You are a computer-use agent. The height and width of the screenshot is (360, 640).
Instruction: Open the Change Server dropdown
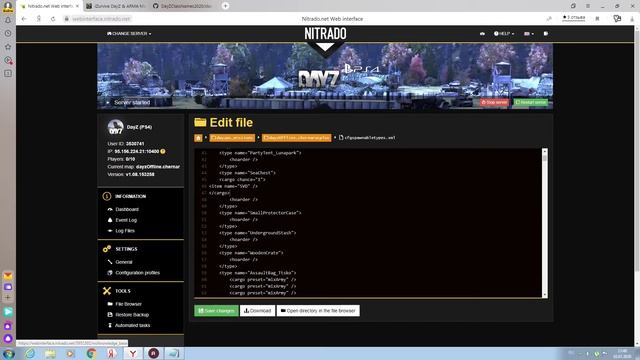pyautogui.click(x=129, y=33)
